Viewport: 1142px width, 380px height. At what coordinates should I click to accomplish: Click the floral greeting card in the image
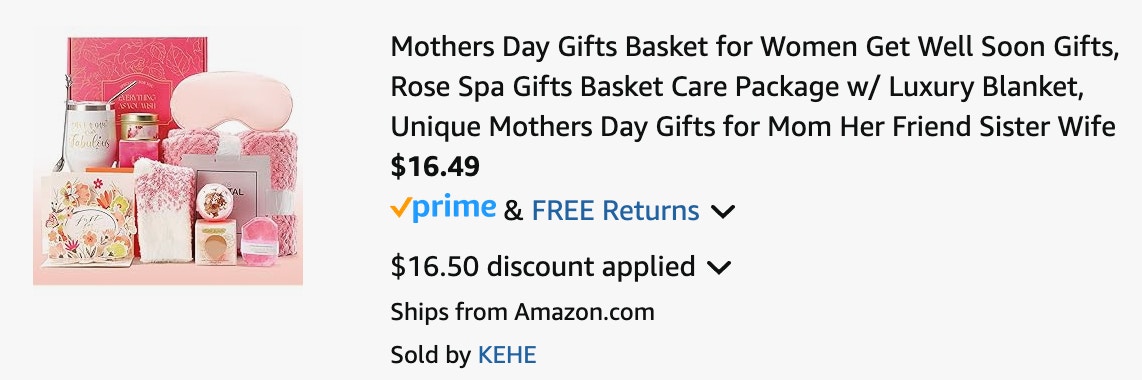coord(88,218)
